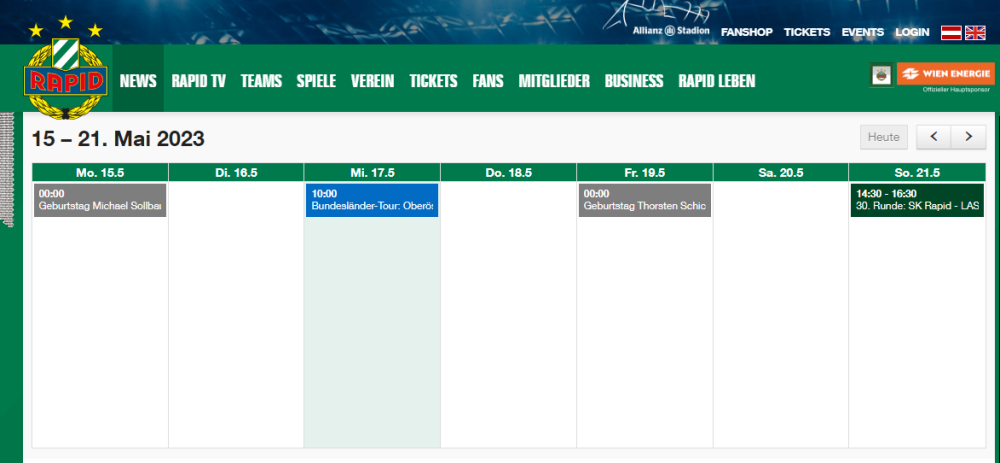Open Geburtstag Thorsten Schick event on Friday

point(644,200)
